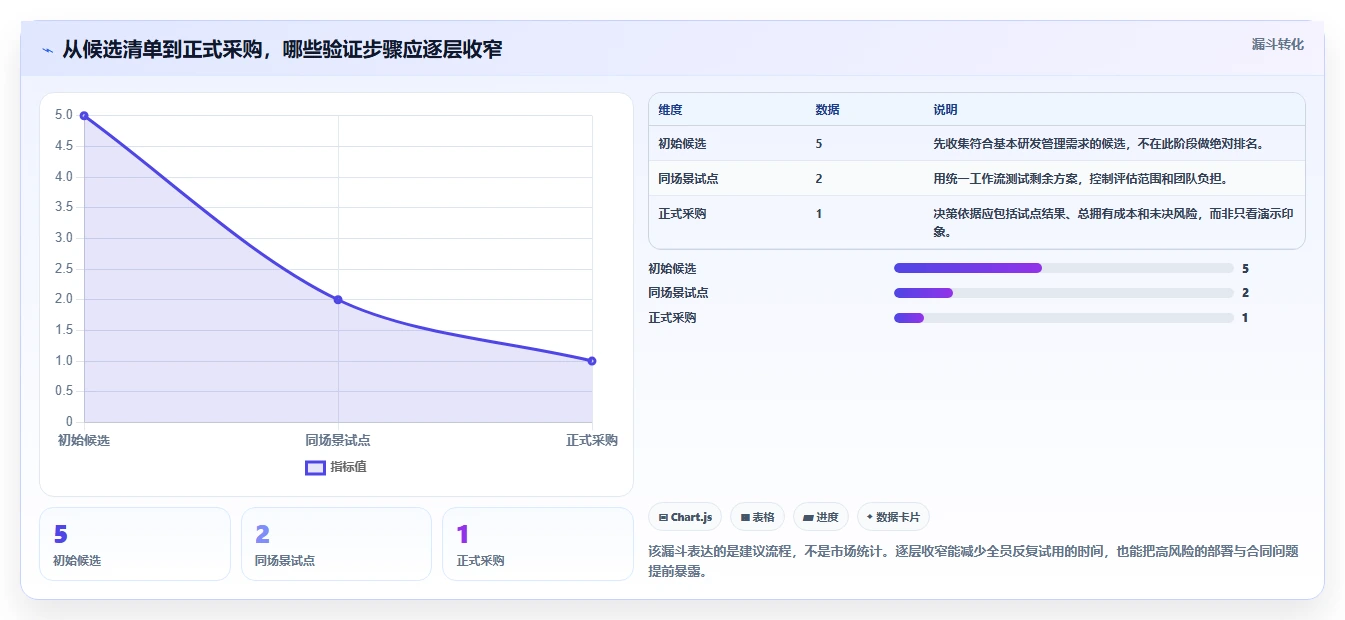Click the description starting 先收集符合基本研发管理需求
Screen dimensions: 1345x620
(x=1099, y=144)
